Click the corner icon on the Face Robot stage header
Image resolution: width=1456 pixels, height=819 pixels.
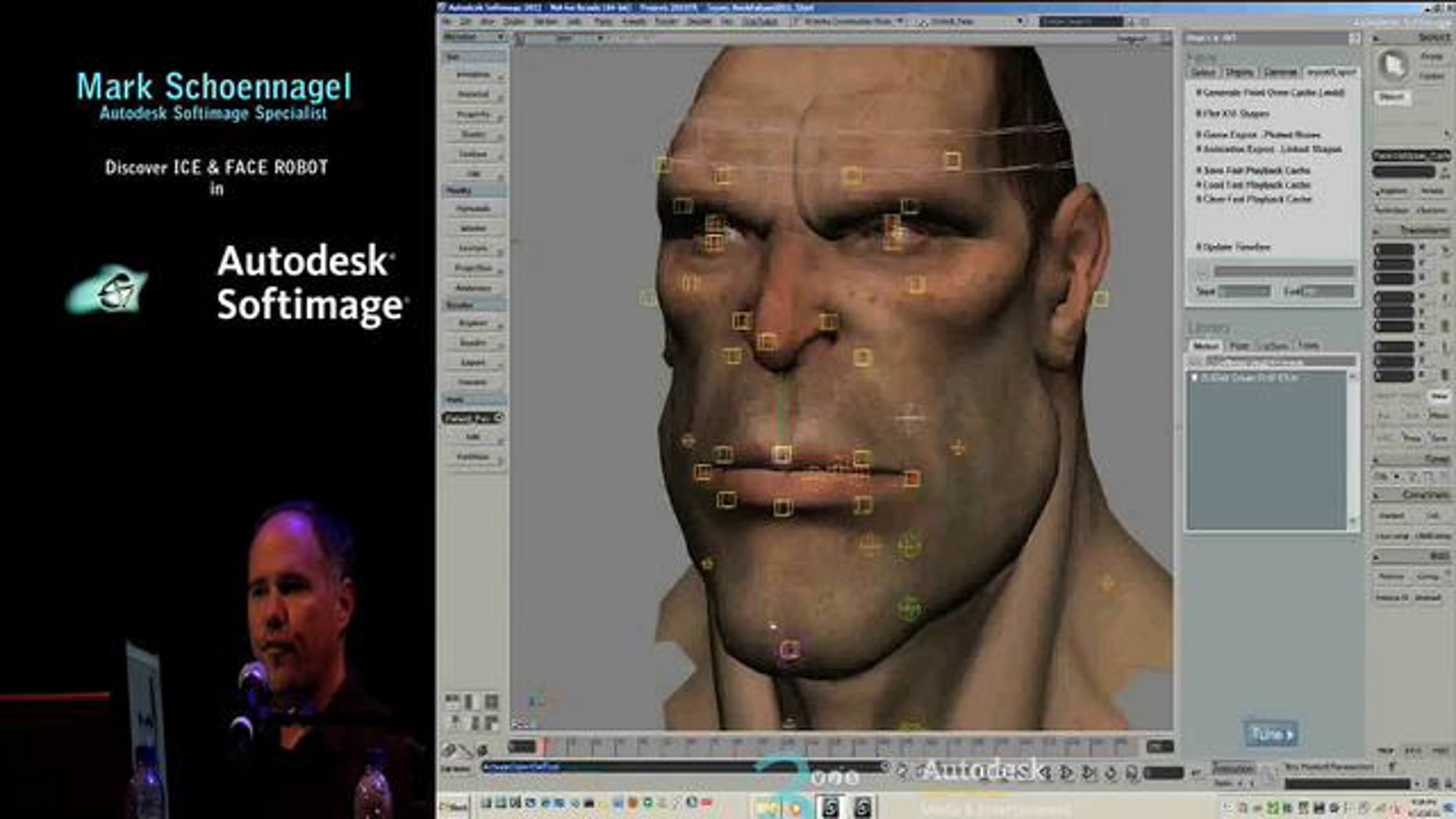coord(1354,38)
